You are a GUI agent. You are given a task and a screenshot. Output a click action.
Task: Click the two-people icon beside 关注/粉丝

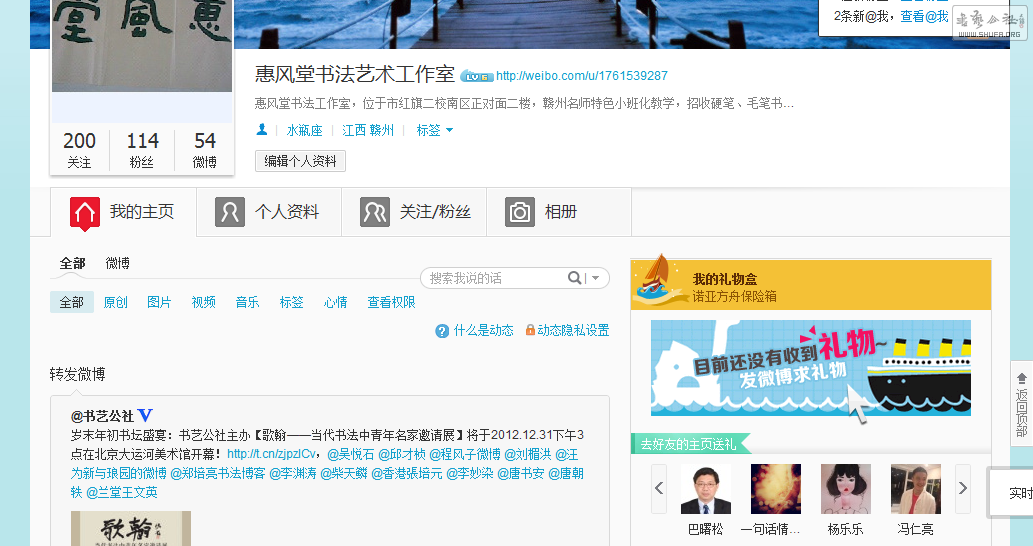click(x=375, y=213)
